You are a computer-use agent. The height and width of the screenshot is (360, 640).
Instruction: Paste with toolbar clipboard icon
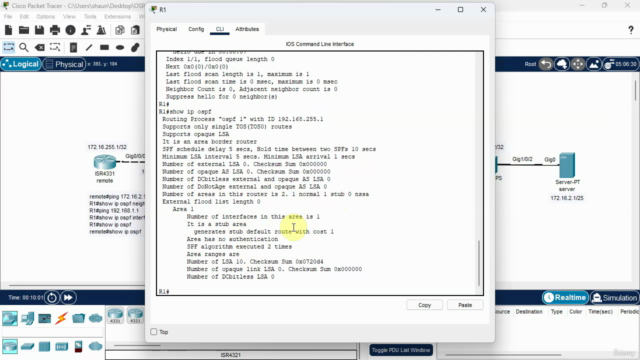pyautogui.click(x=135, y=30)
